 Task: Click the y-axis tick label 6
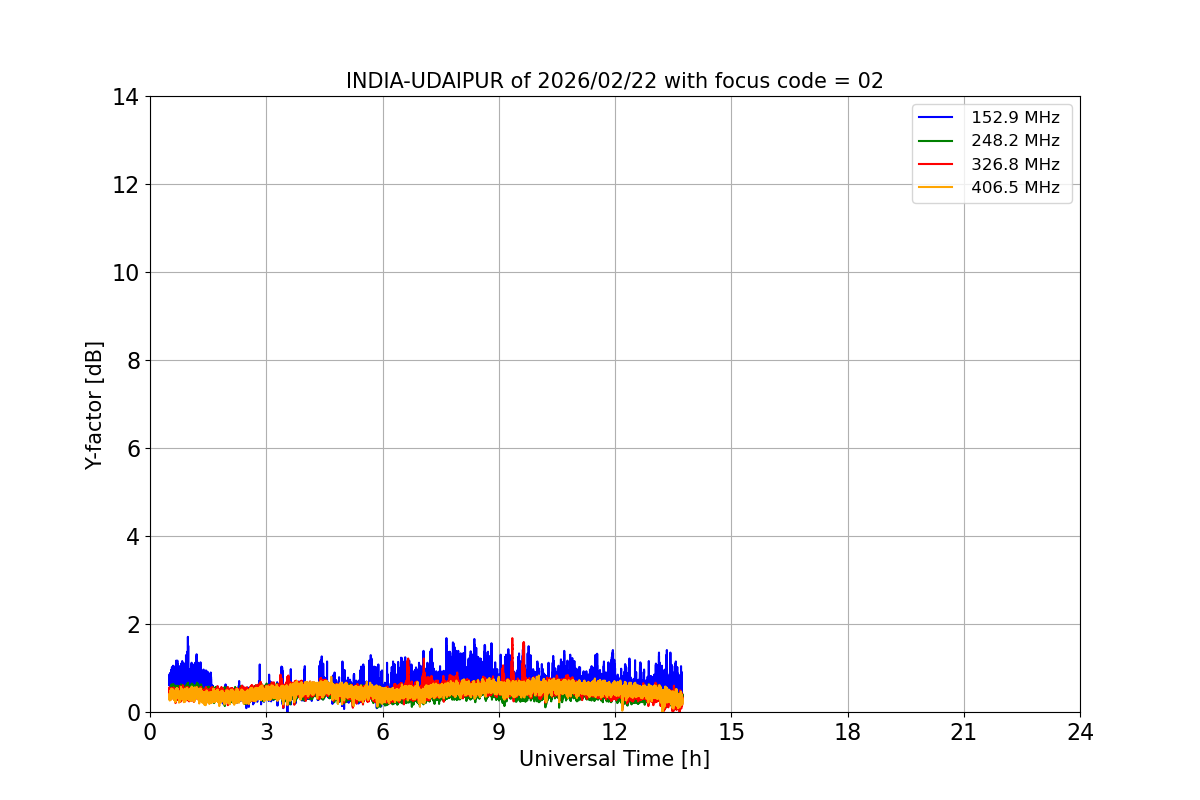point(133,449)
